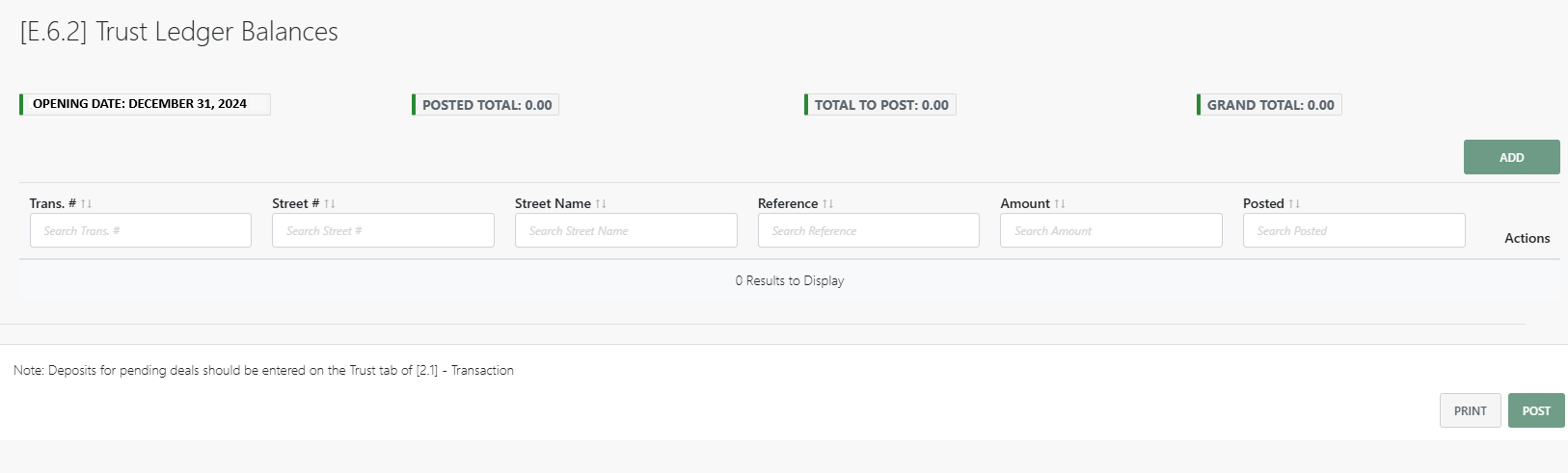Sort by Amount column icon
1568x473 pixels.
[x=1060, y=204]
